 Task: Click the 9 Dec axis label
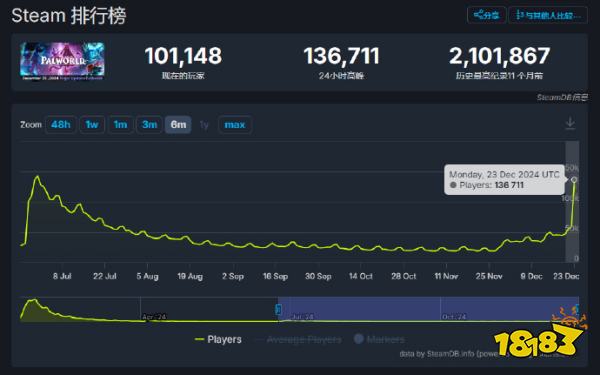pos(531,276)
